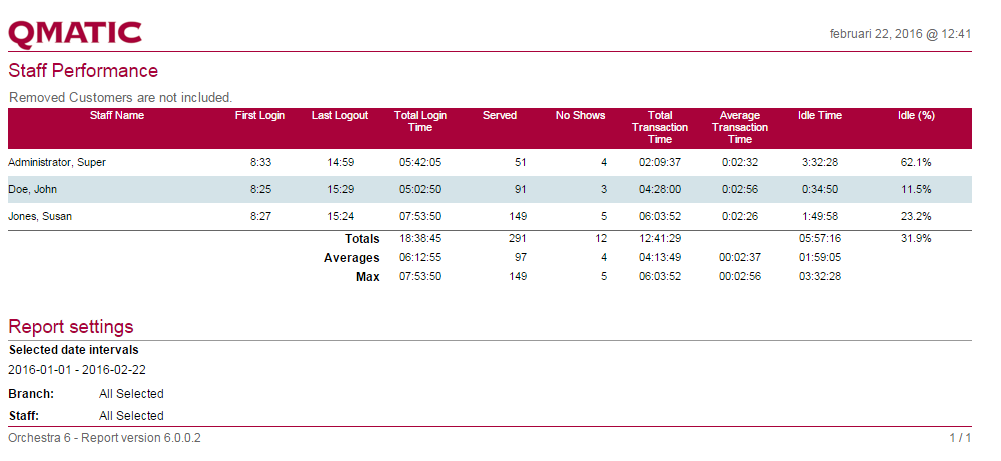This screenshot has height=461, width=1001.
Task: Click the No Shows column header
Action: 581,116
